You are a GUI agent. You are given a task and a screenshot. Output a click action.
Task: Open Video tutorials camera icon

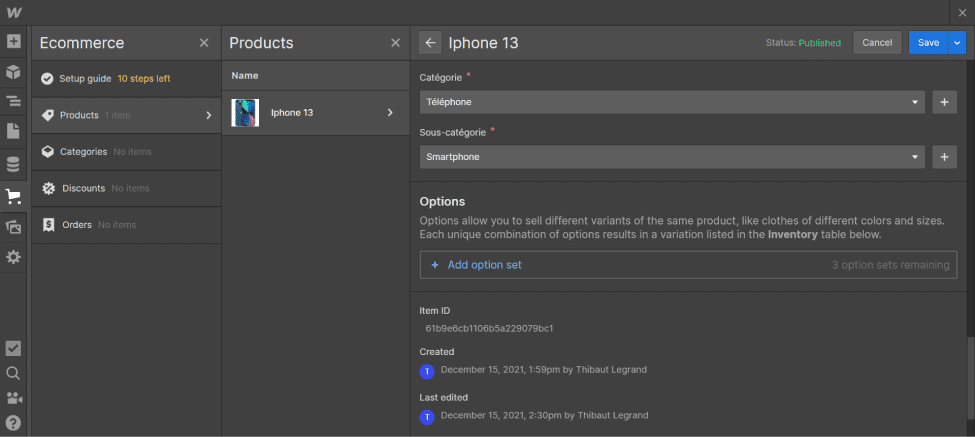point(13,398)
